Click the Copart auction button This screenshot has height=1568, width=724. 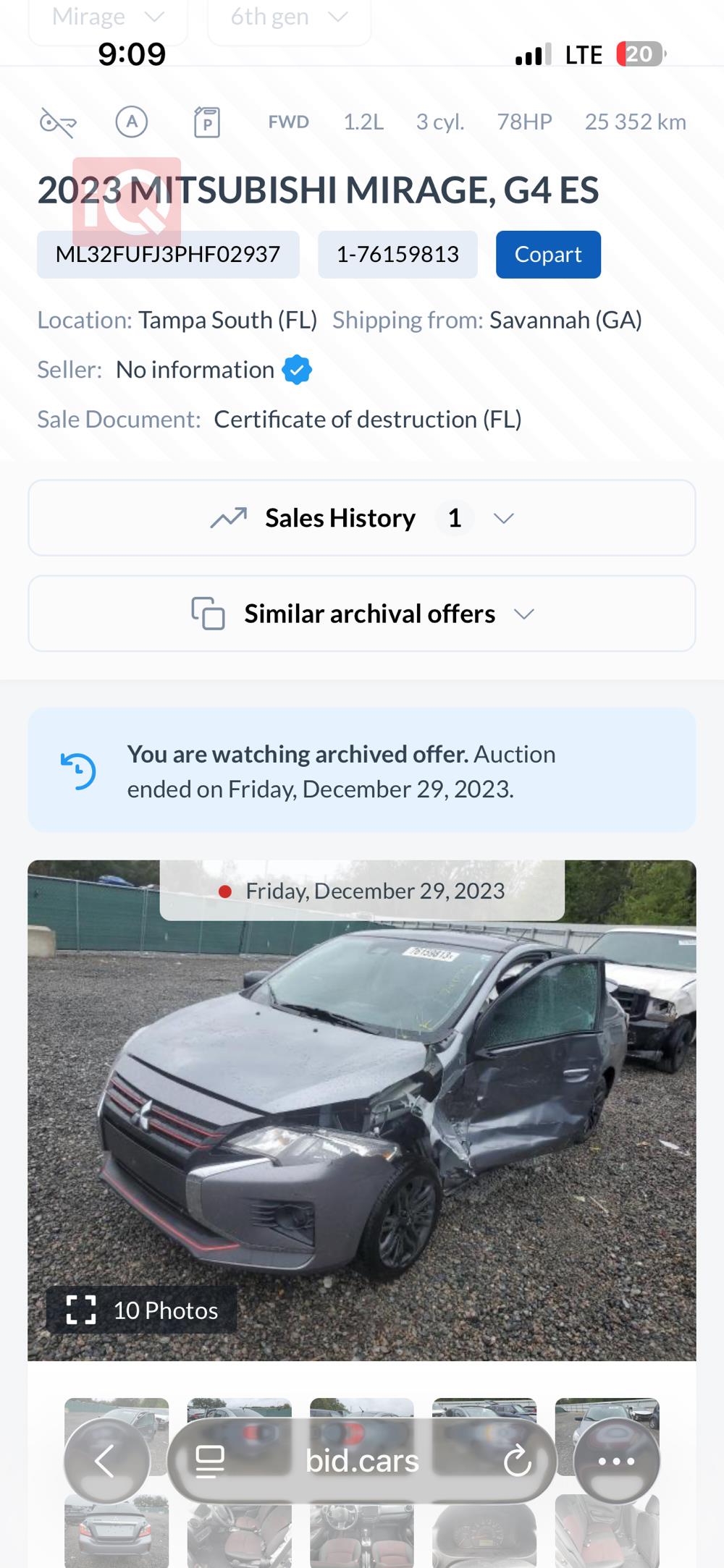548,255
